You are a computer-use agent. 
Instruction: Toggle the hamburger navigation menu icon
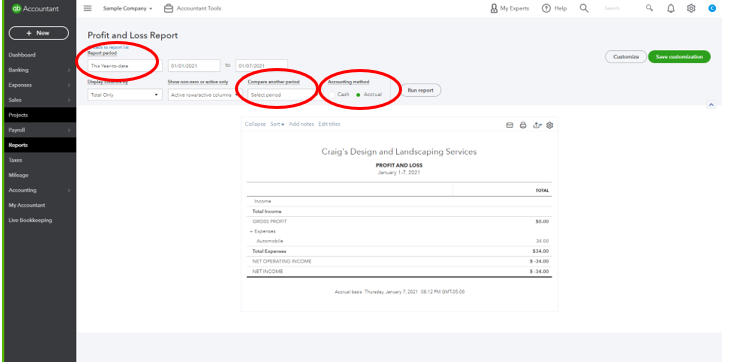[x=88, y=8]
